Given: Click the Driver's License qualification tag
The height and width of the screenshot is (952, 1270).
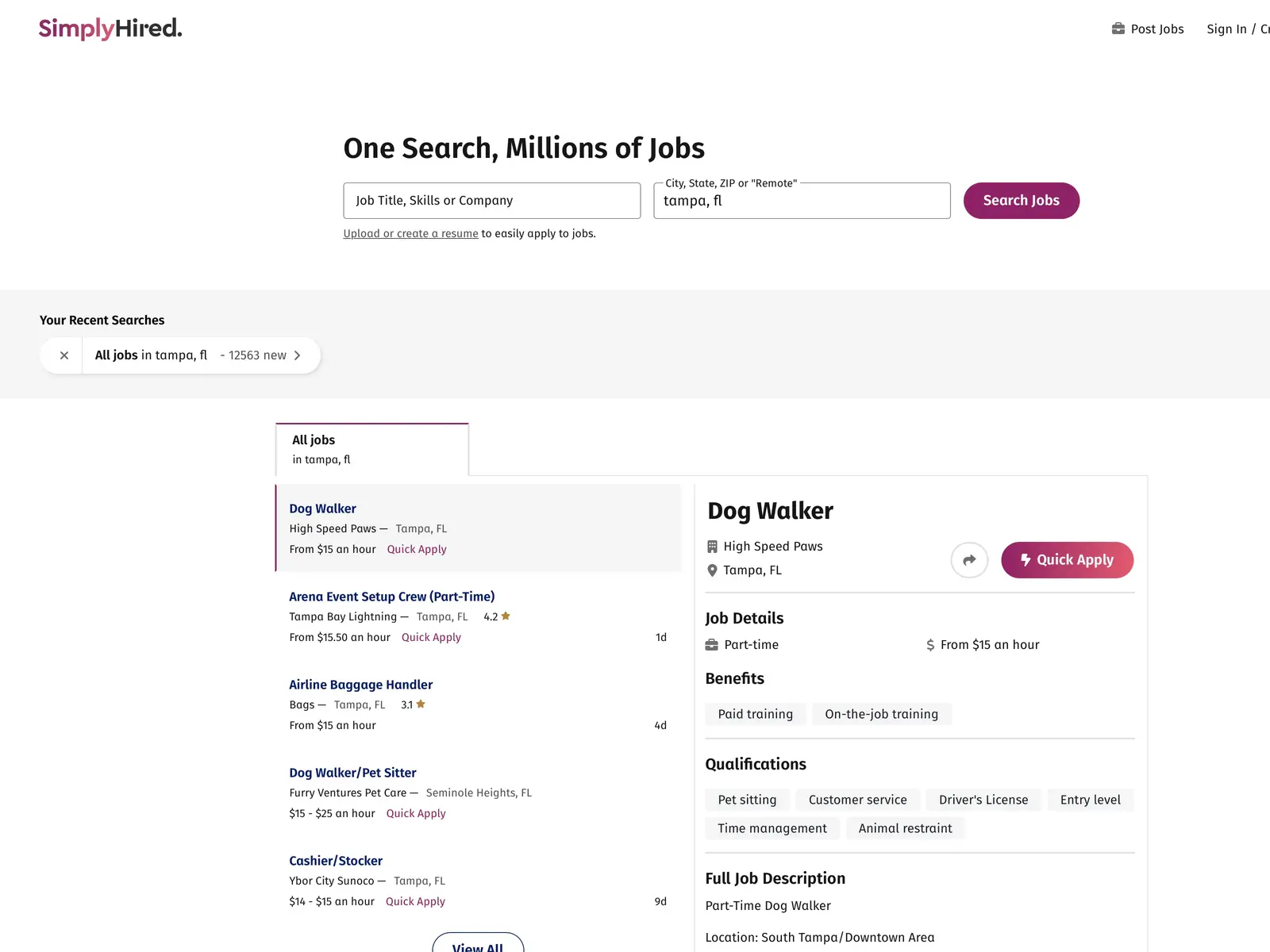Looking at the screenshot, I should [983, 800].
